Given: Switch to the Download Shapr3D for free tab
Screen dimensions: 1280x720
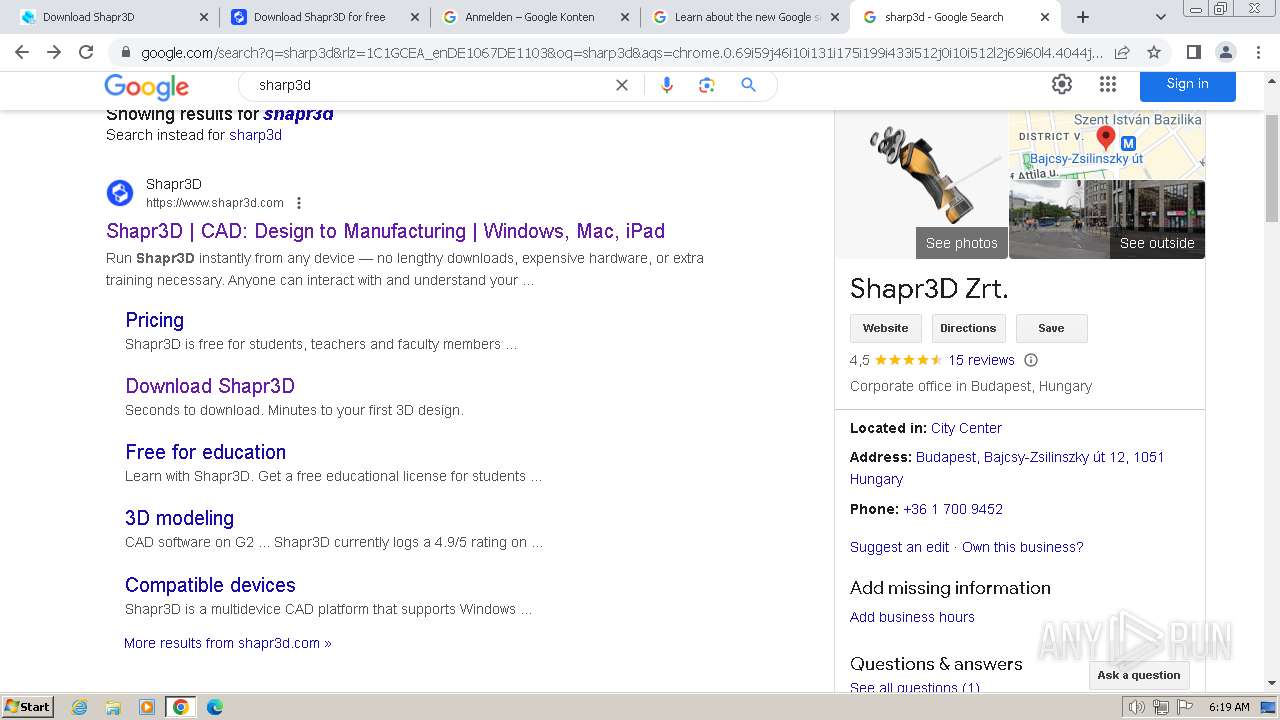Looking at the screenshot, I should (323, 17).
